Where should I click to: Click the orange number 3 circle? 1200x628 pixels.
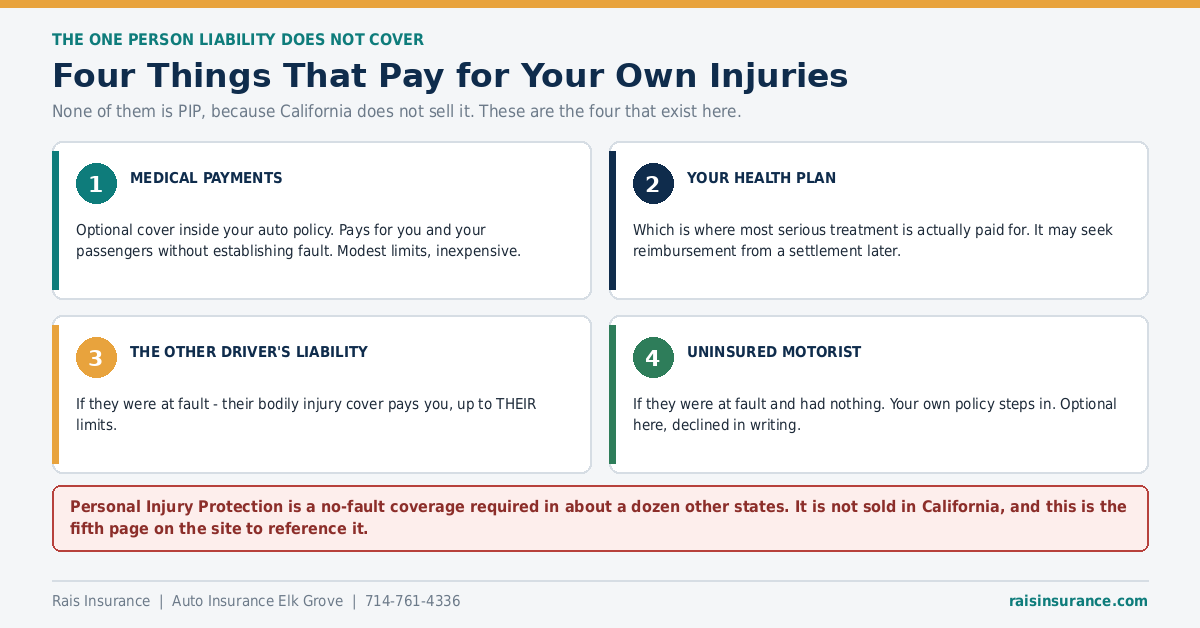pyautogui.click(x=96, y=358)
